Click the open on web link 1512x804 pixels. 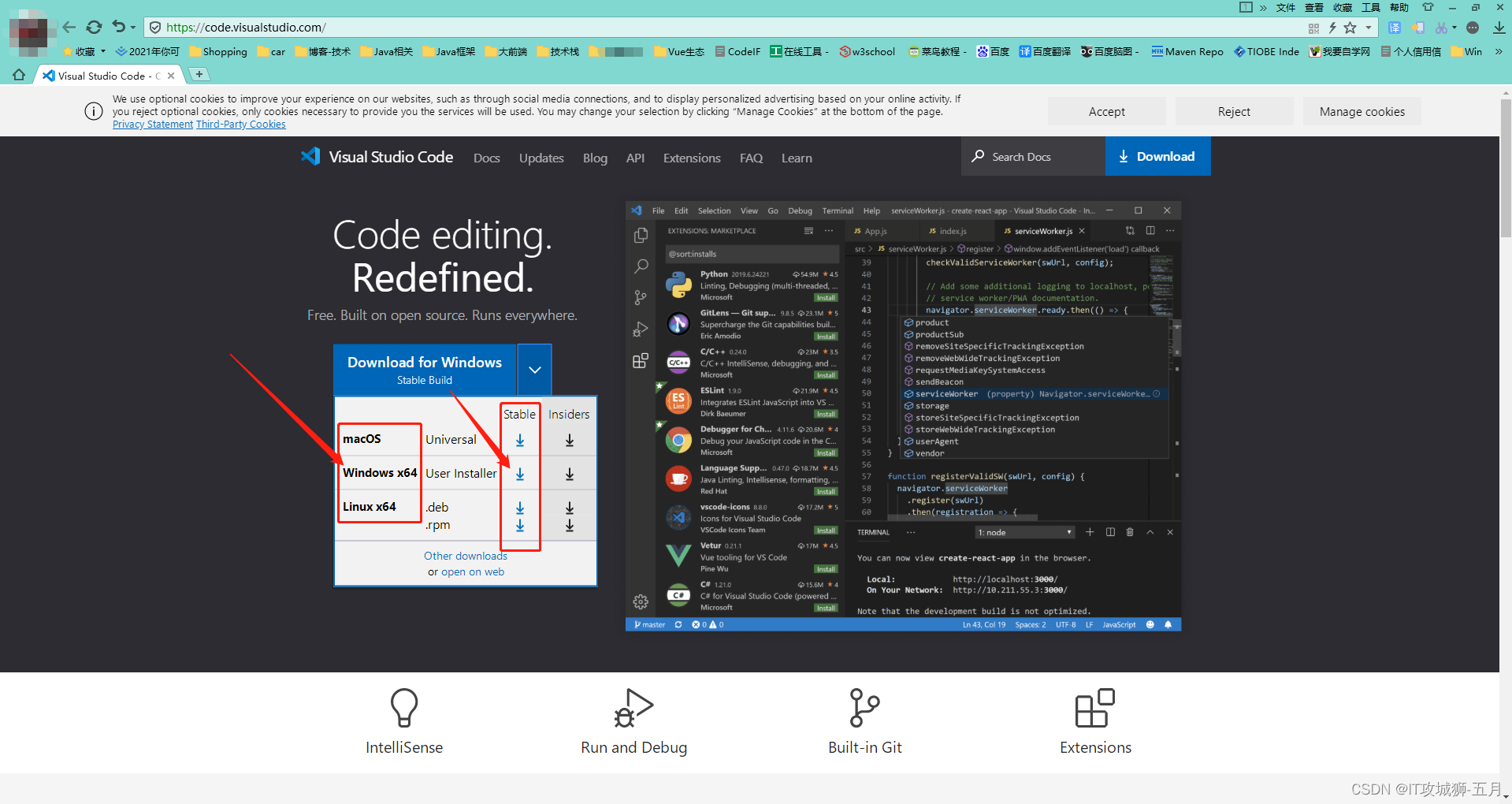pos(473,572)
